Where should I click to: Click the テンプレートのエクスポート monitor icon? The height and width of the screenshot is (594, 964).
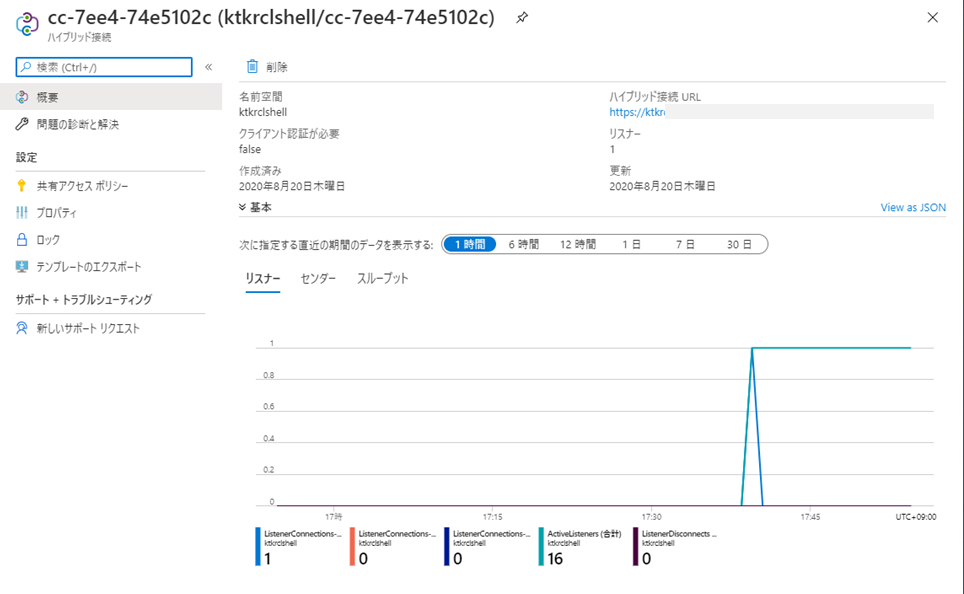tap(22, 267)
